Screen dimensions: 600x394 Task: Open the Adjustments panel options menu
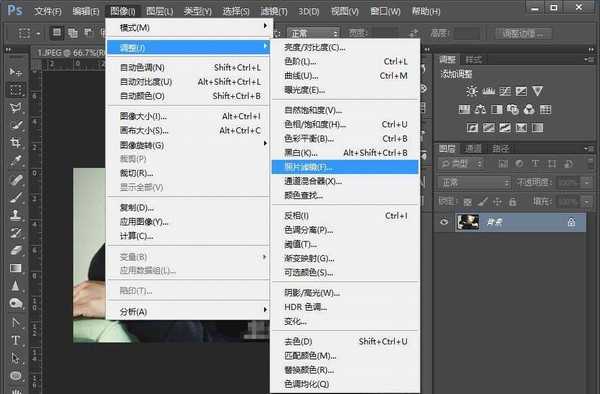pos(589,60)
